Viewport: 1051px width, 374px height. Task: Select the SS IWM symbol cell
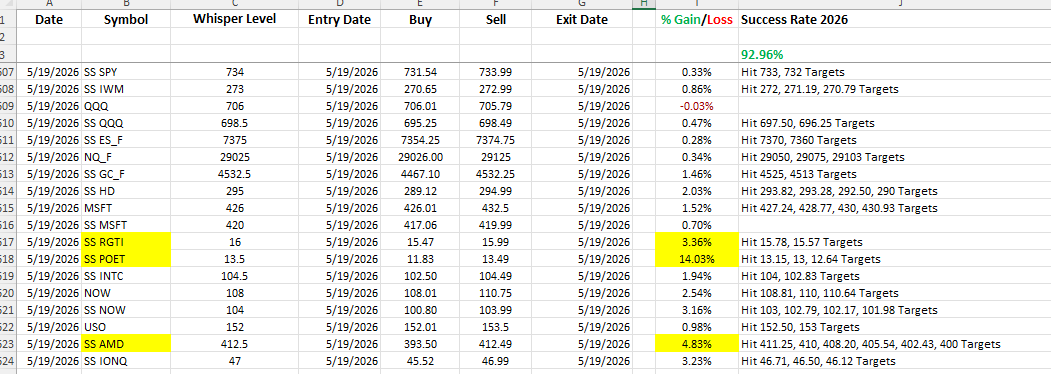coord(126,89)
